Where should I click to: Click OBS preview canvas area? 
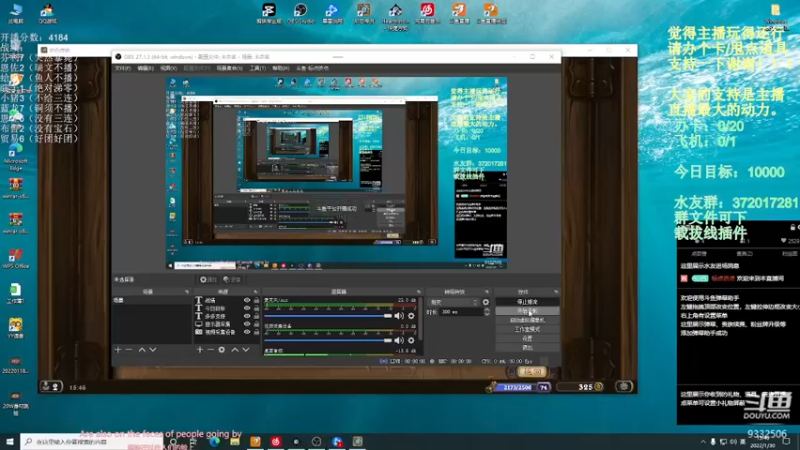337,172
